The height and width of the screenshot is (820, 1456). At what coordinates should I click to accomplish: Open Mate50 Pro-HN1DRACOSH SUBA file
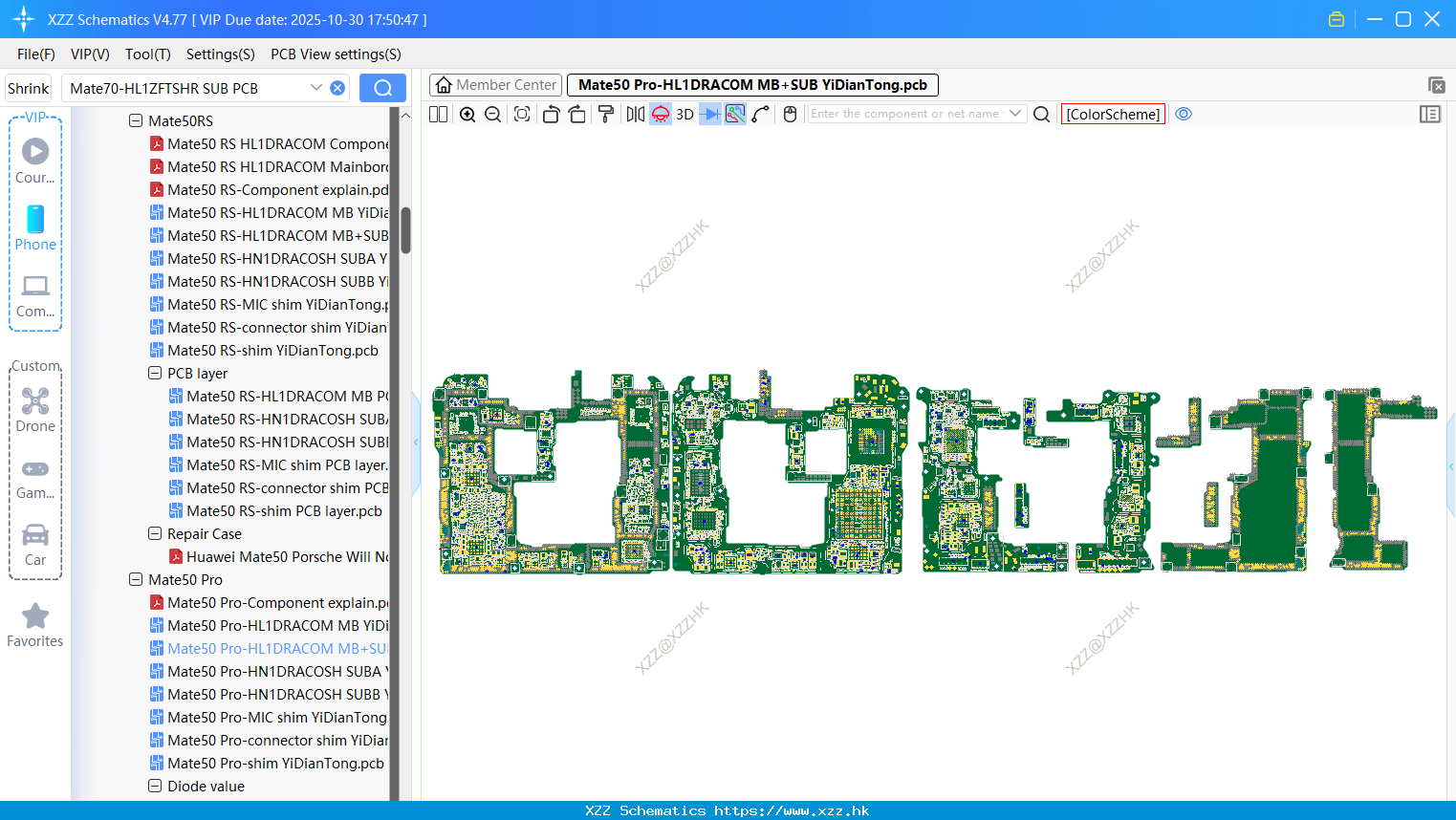pos(270,671)
